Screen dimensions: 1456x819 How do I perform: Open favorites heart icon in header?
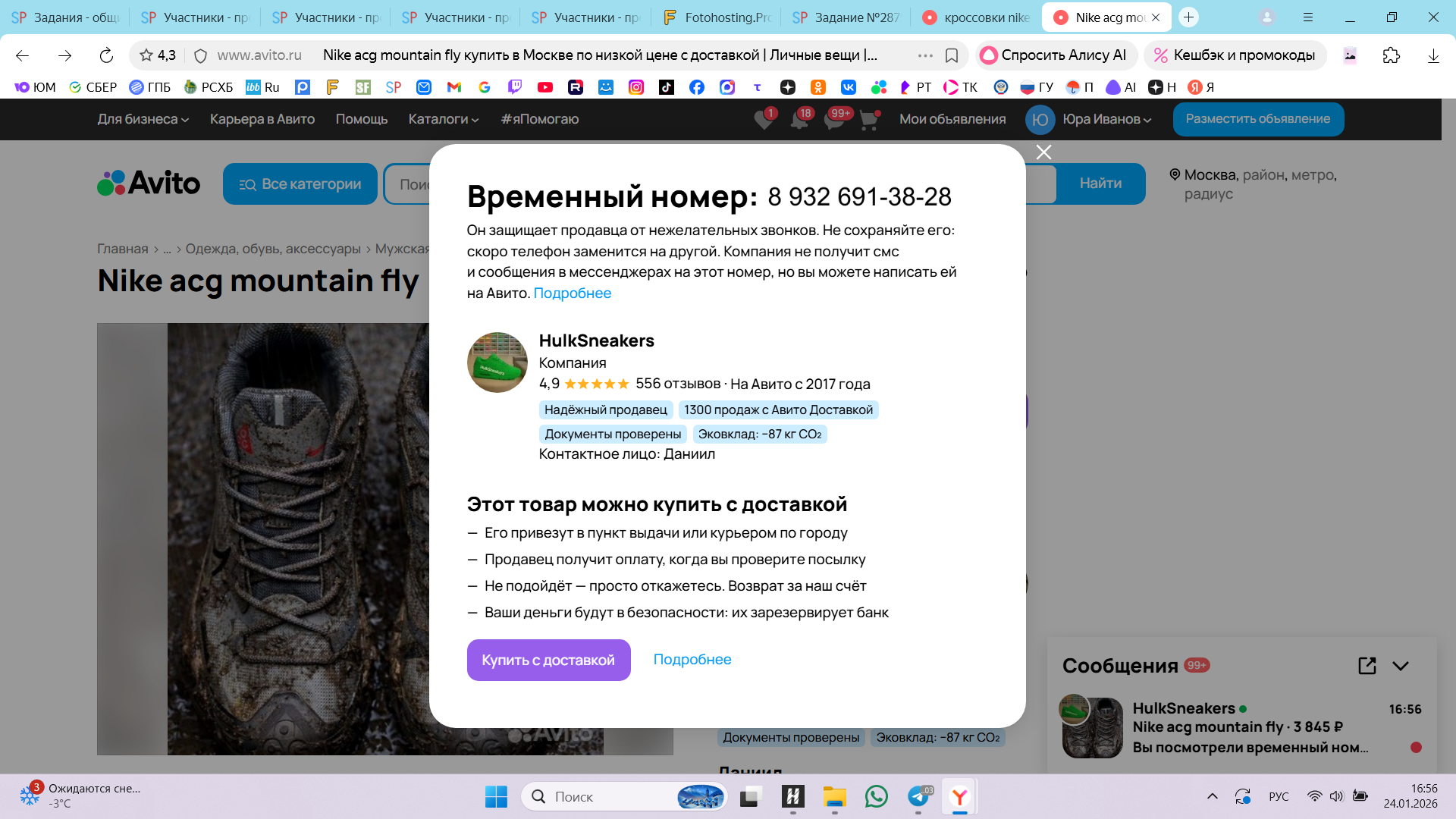(764, 120)
